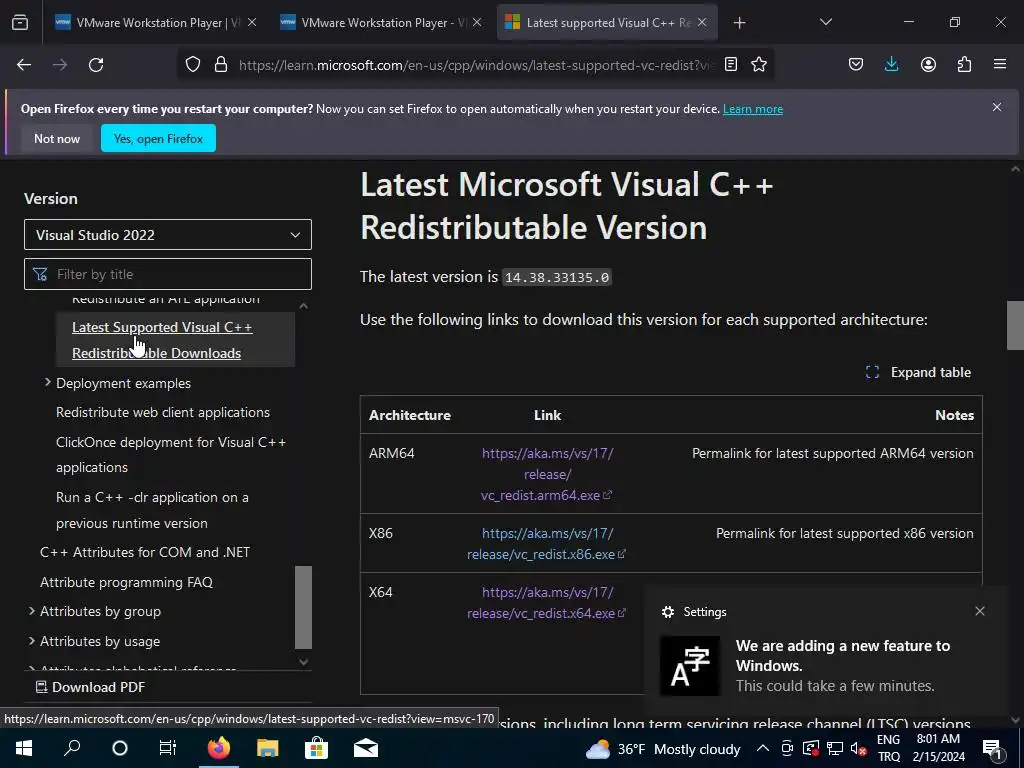Viewport: 1024px width, 768px height.
Task: Save page to Pocket
Action: [x=856, y=65]
